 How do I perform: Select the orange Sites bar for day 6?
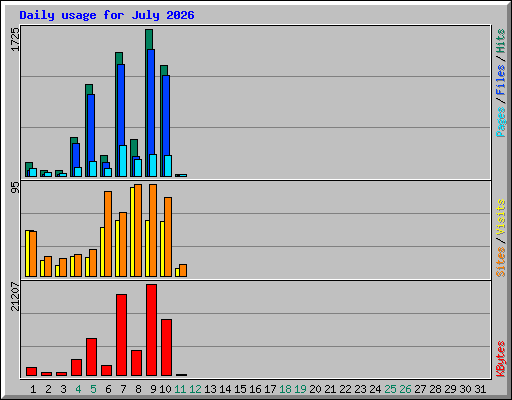coord(108,234)
